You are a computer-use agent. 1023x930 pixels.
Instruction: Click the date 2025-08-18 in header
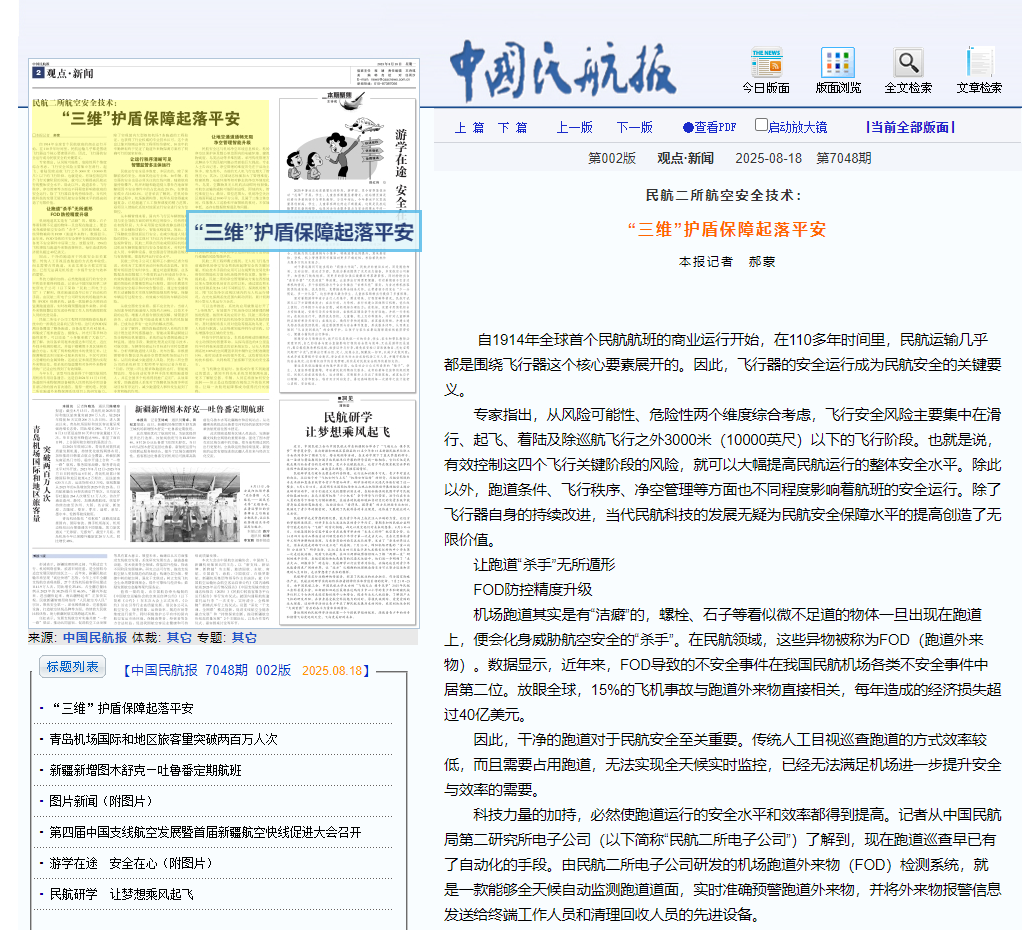click(769, 158)
